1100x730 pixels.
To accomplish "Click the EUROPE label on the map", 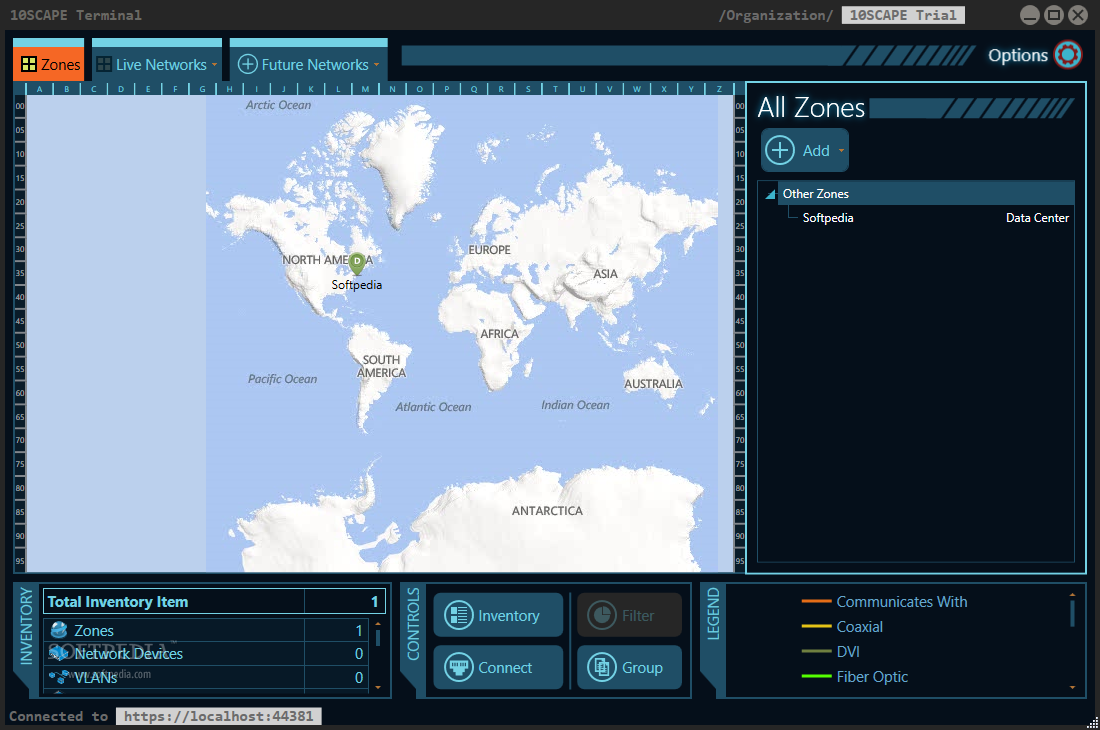I will click(x=490, y=250).
